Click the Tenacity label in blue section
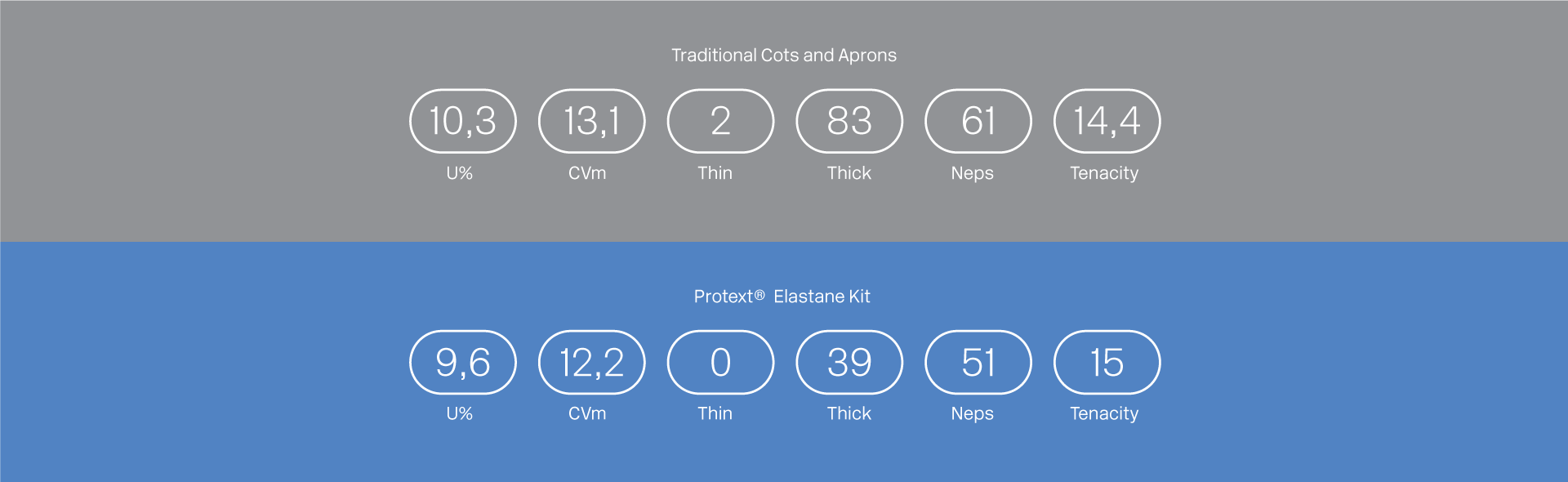The height and width of the screenshot is (482, 1568). pyautogui.click(x=1104, y=413)
